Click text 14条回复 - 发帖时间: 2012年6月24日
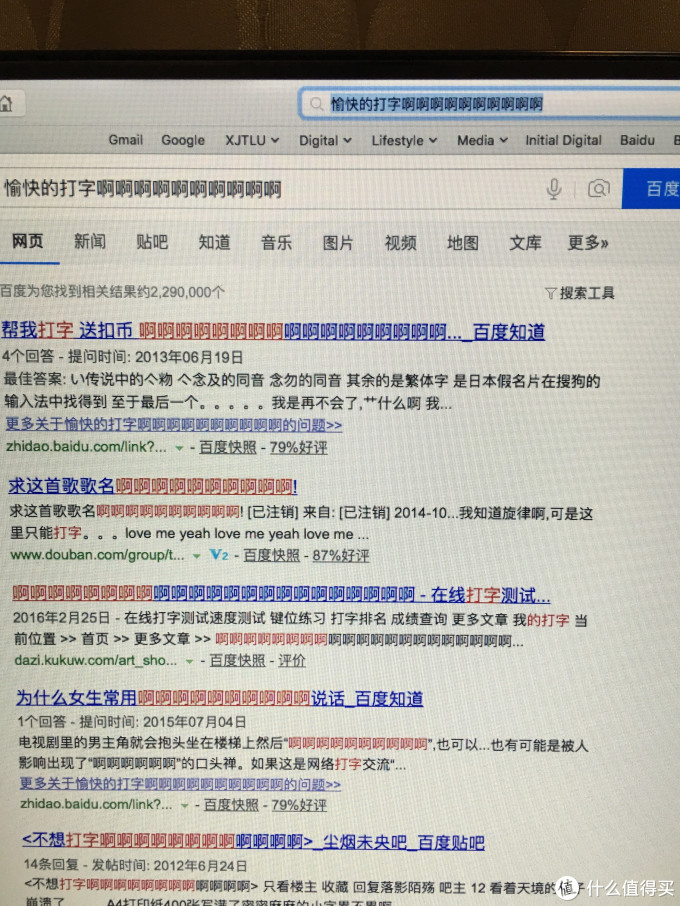Image resolution: width=680 pixels, height=906 pixels. 135,865
